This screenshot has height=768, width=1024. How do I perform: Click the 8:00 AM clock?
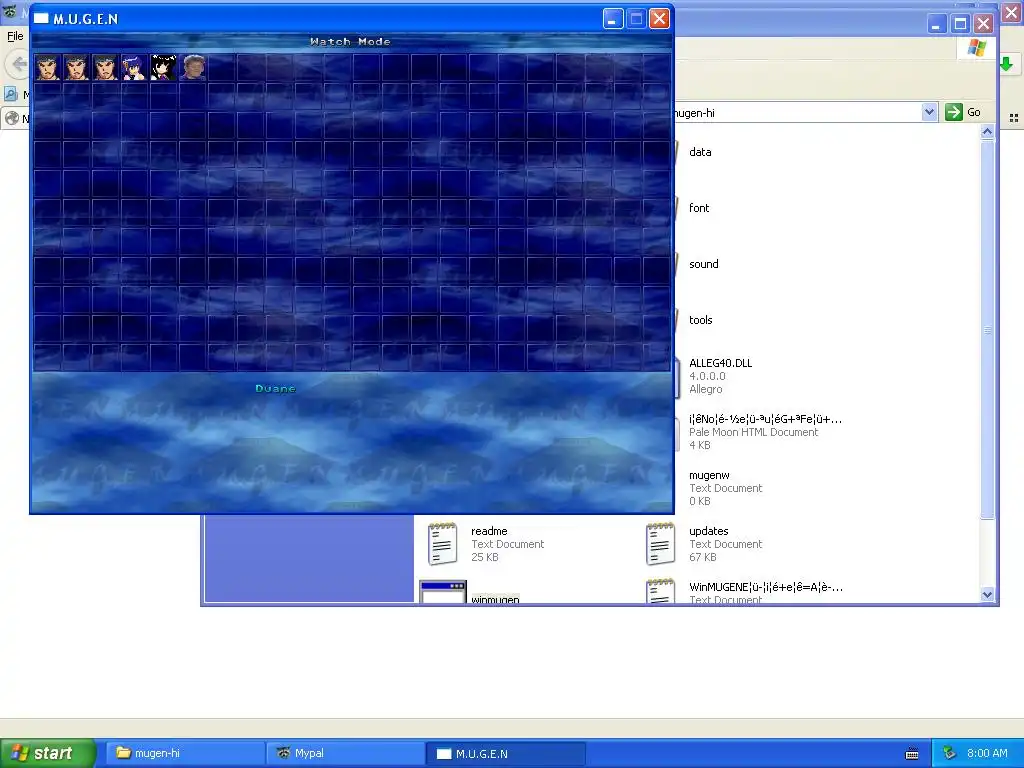coord(987,754)
